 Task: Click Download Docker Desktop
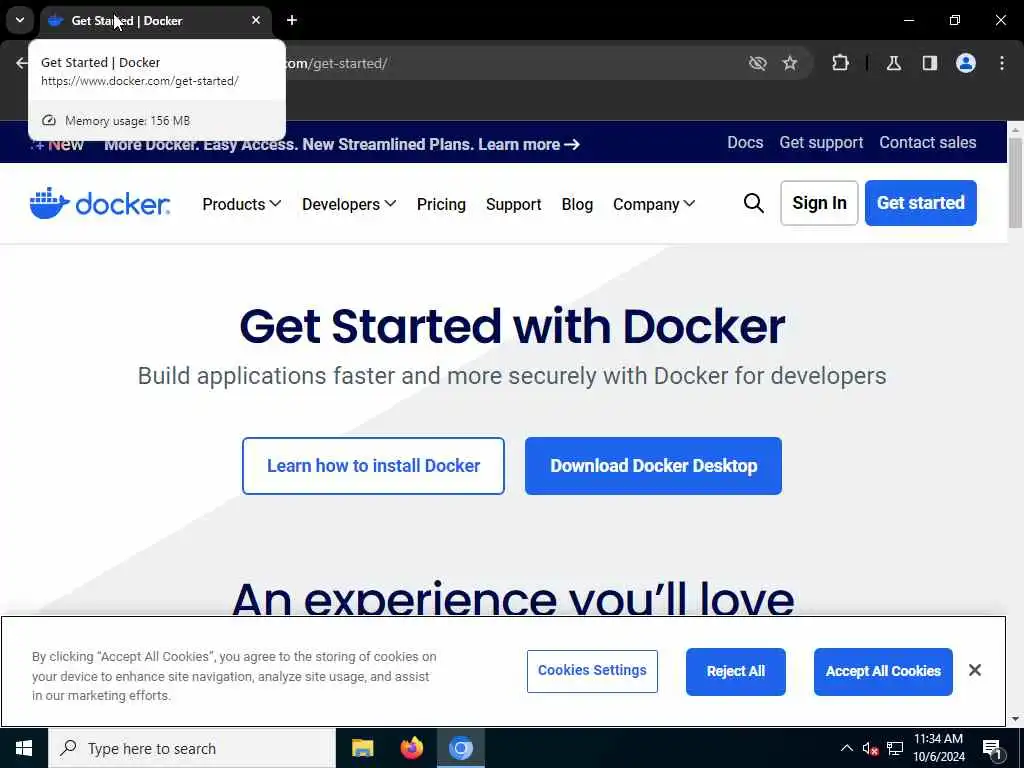(x=653, y=466)
